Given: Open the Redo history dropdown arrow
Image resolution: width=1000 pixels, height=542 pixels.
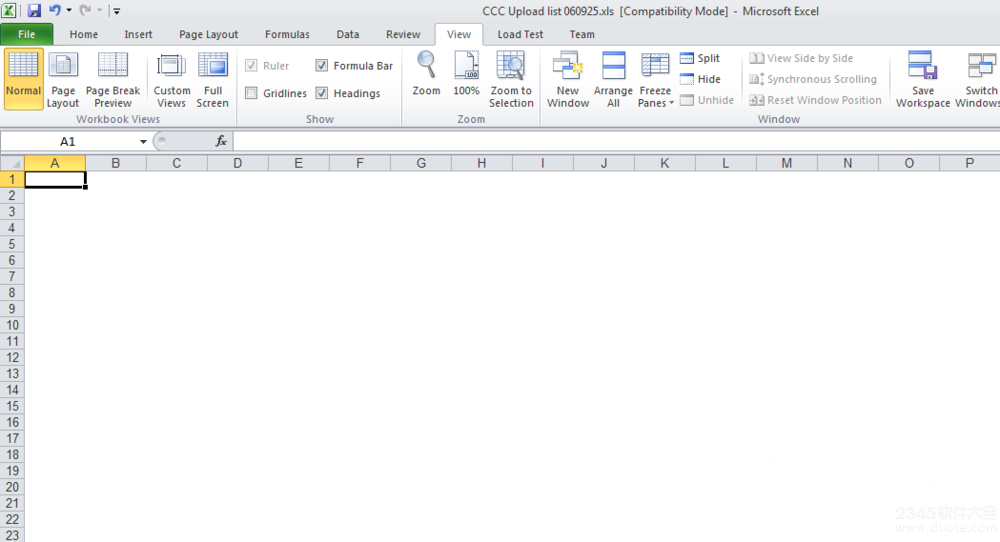Looking at the screenshot, I should click(99, 10).
